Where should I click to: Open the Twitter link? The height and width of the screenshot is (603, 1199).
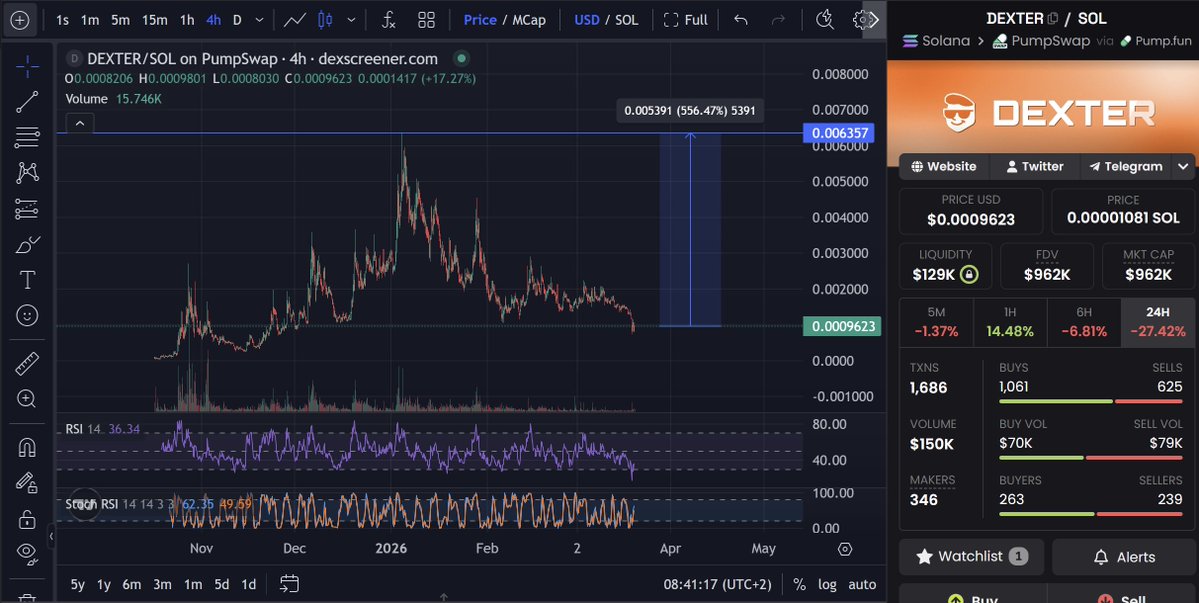click(1035, 166)
